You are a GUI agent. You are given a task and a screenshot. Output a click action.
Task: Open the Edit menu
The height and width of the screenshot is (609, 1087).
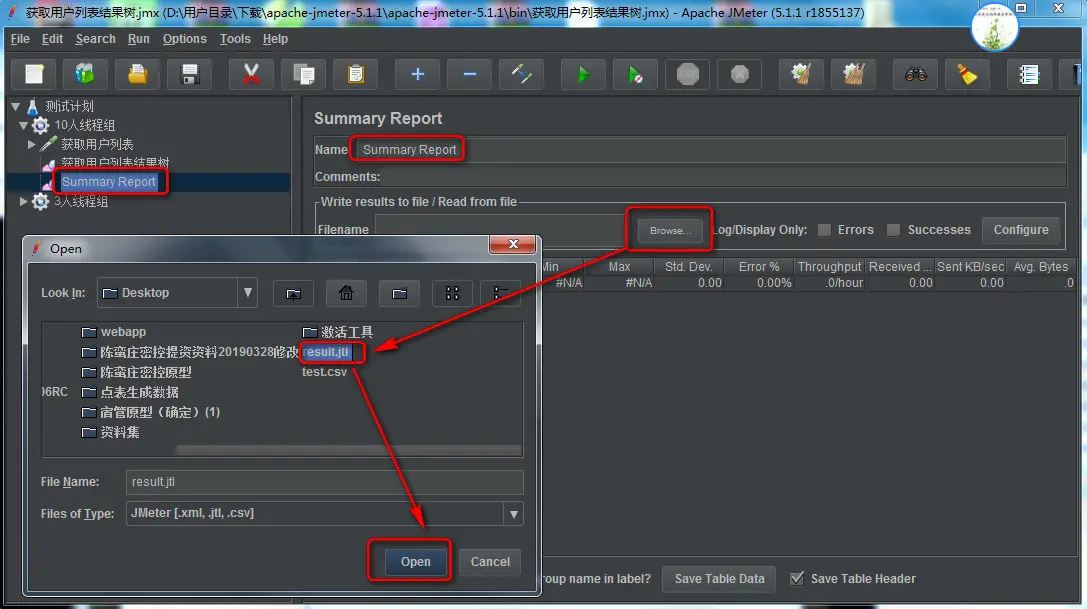[x=52, y=39]
